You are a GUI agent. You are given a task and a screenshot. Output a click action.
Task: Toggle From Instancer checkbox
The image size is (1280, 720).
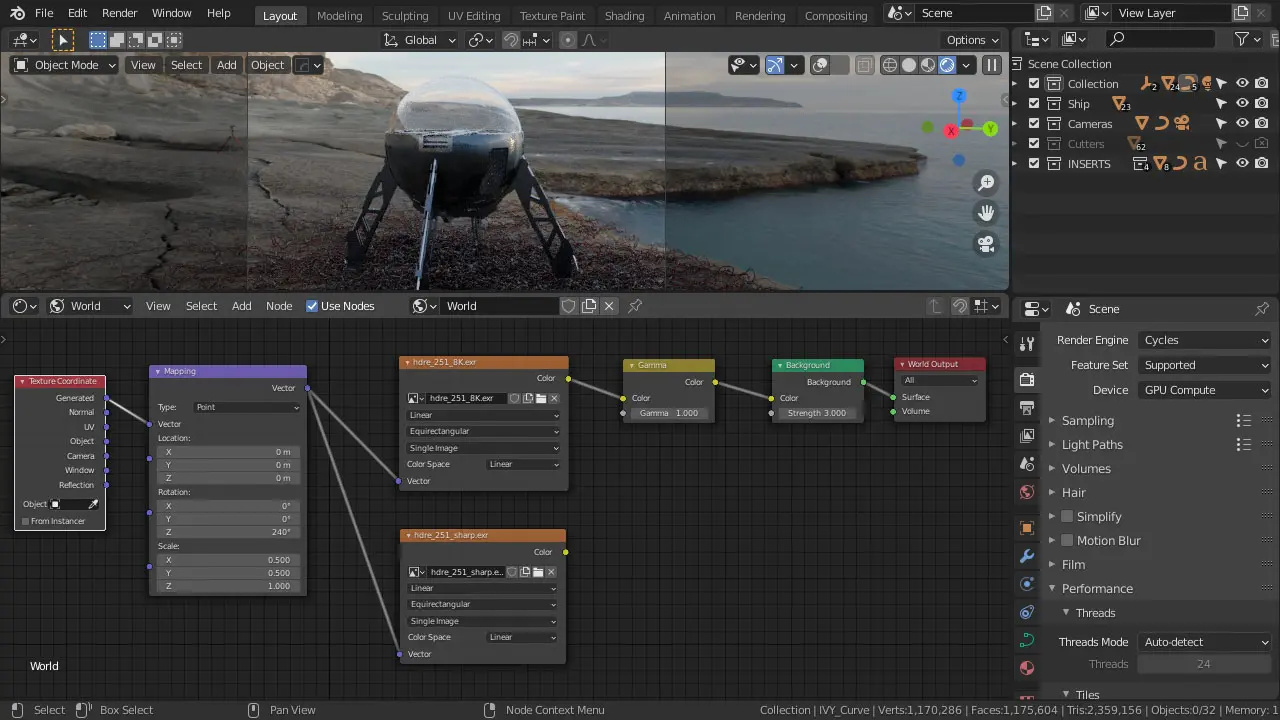(26, 521)
